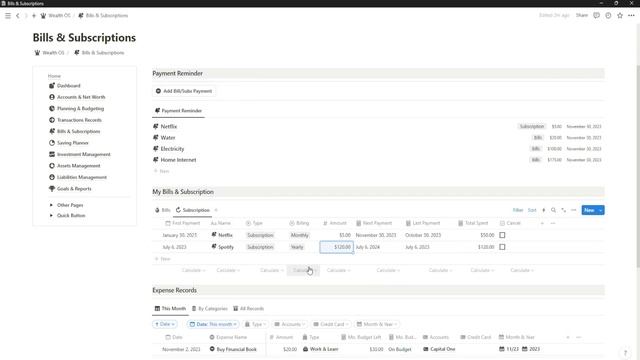Tick the Cancel checkbox for Spotify
Image resolution: width=640 pixels, height=360 pixels.
click(502, 247)
